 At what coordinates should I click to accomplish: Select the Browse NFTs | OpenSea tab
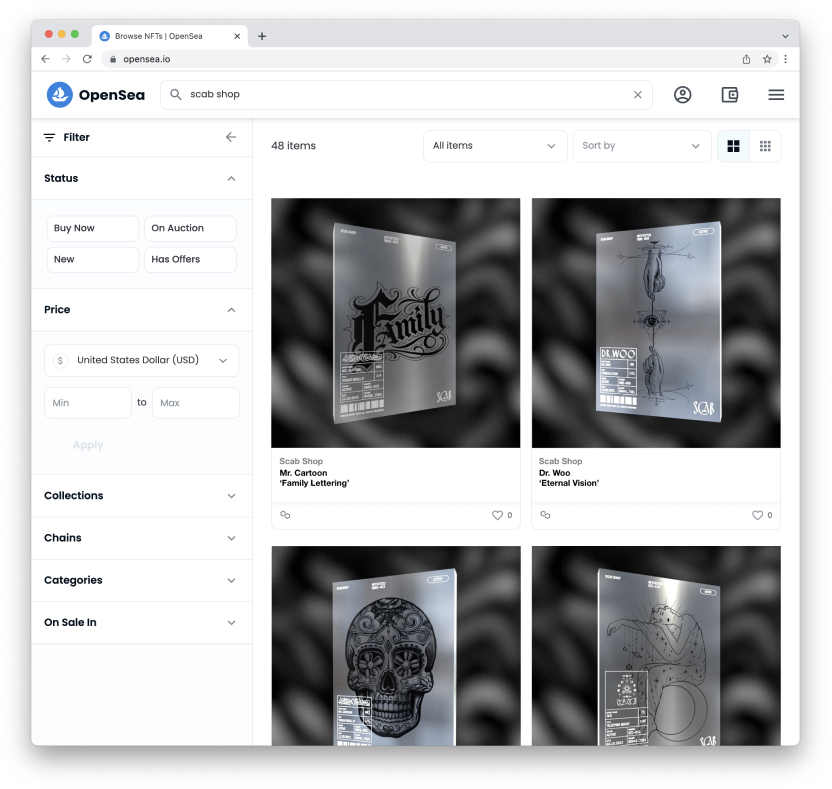click(169, 36)
